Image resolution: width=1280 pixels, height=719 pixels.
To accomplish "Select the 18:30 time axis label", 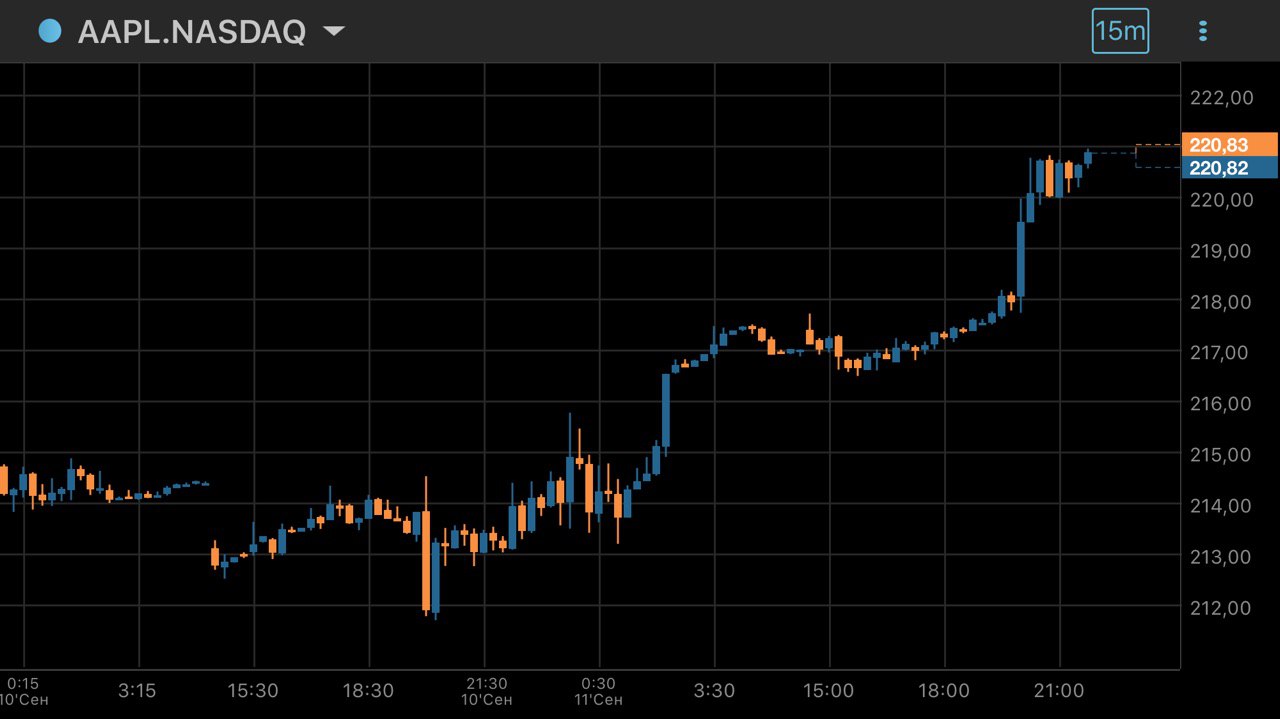I will coord(368,691).
